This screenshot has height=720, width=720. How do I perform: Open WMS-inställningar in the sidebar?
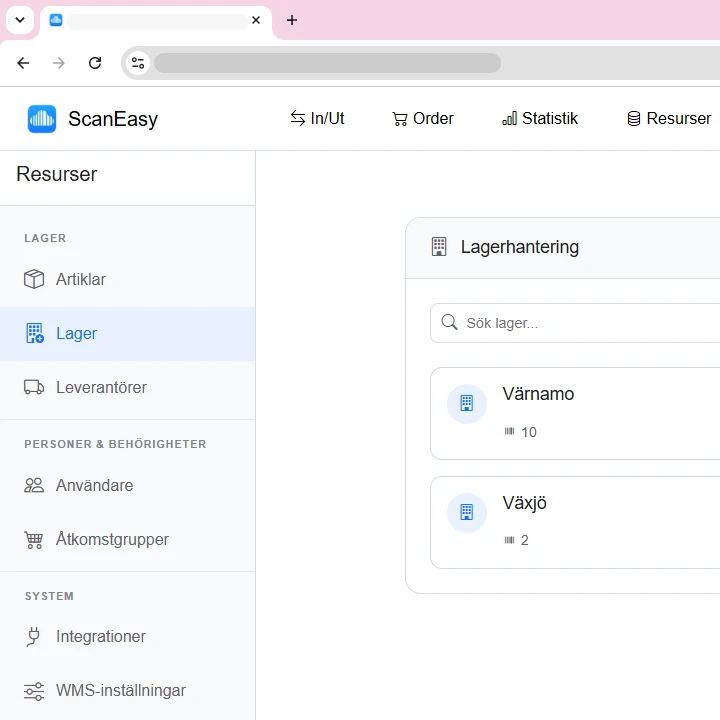click(128, 691)
